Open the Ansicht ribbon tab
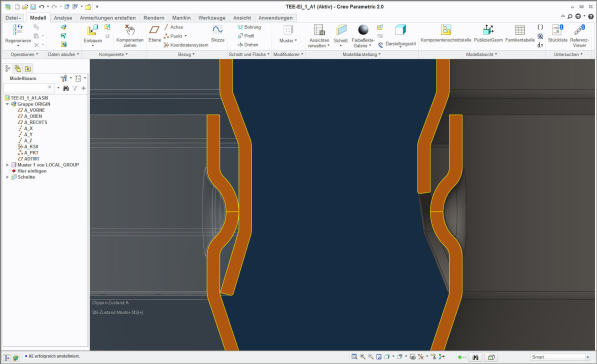 point(242,18)
